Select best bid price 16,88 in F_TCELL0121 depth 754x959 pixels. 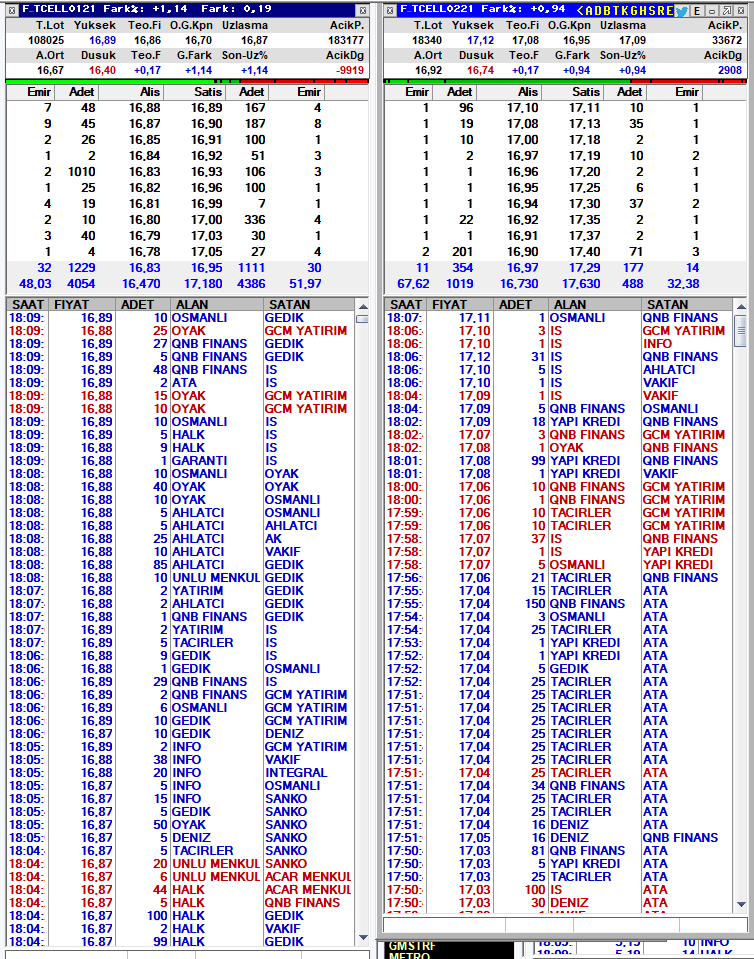coord(145,108)
